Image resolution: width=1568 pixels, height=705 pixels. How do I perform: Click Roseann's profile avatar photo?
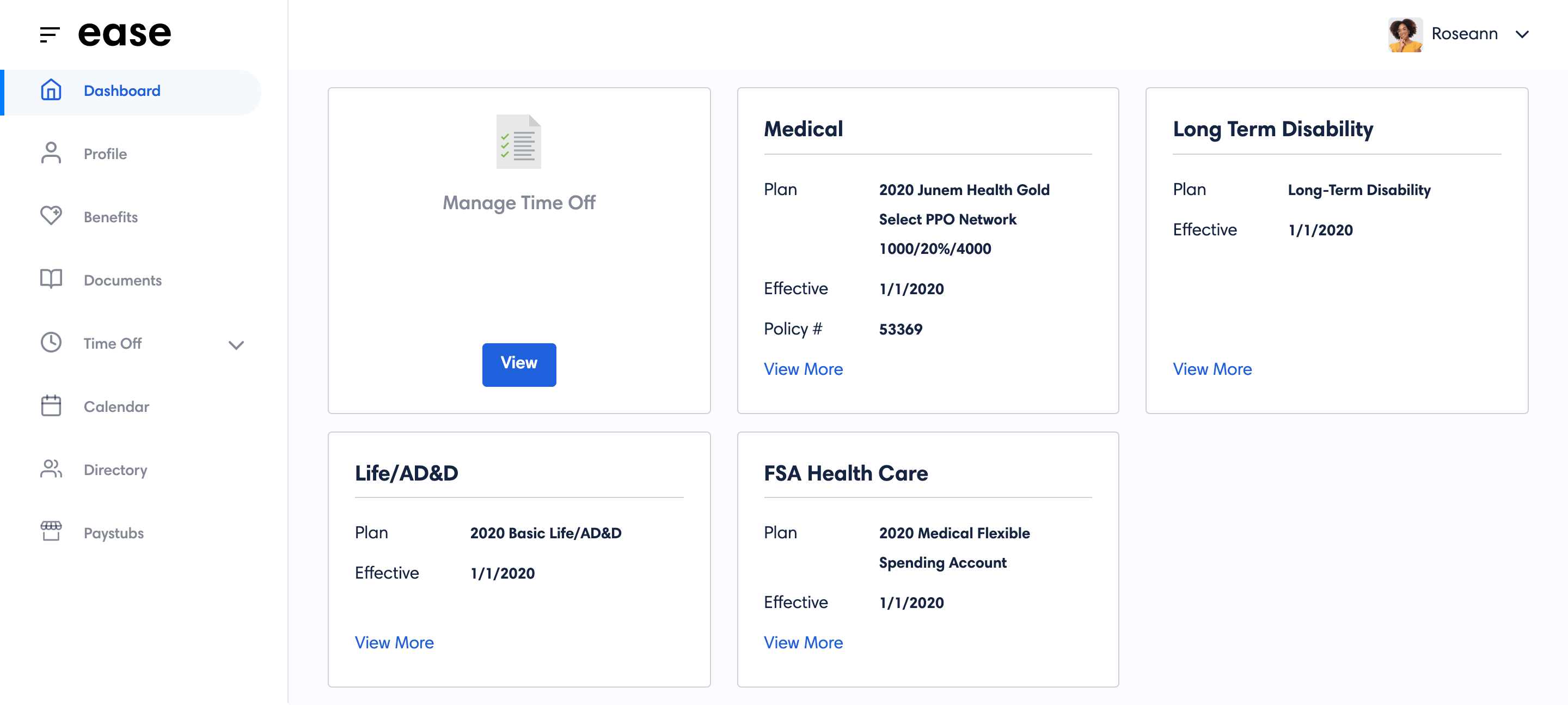1405,34
